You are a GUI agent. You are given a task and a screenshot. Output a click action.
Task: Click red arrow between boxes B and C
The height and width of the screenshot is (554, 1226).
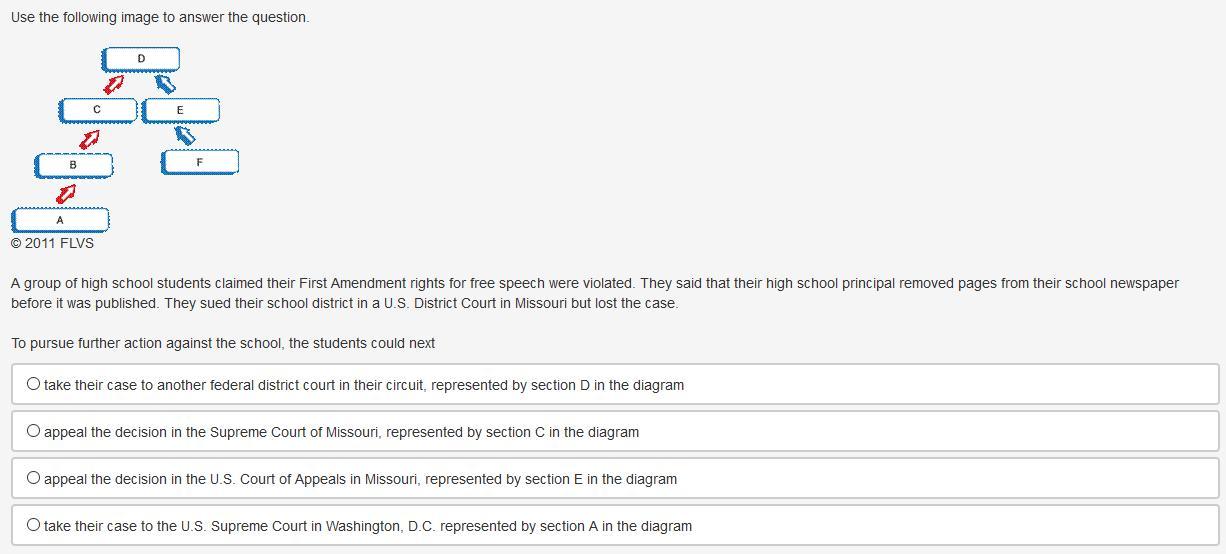[90, 137]
